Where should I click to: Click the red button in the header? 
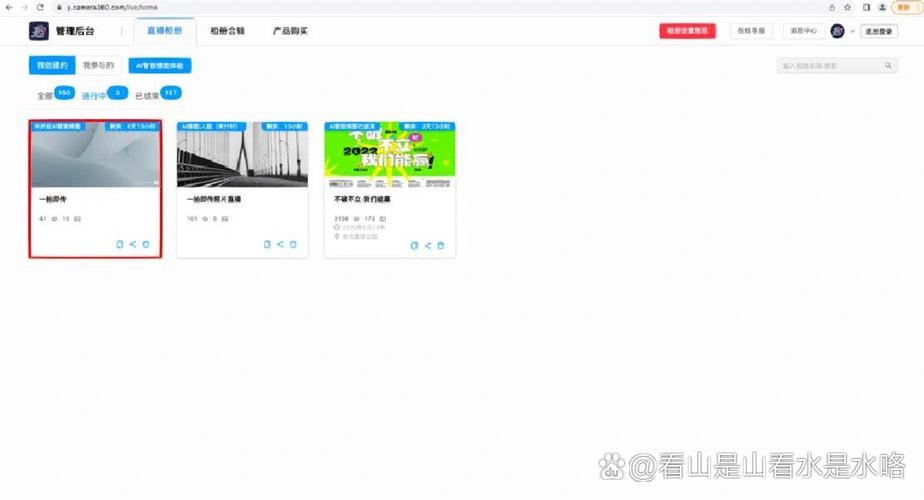pyautogui.click(x=687, y=31)
